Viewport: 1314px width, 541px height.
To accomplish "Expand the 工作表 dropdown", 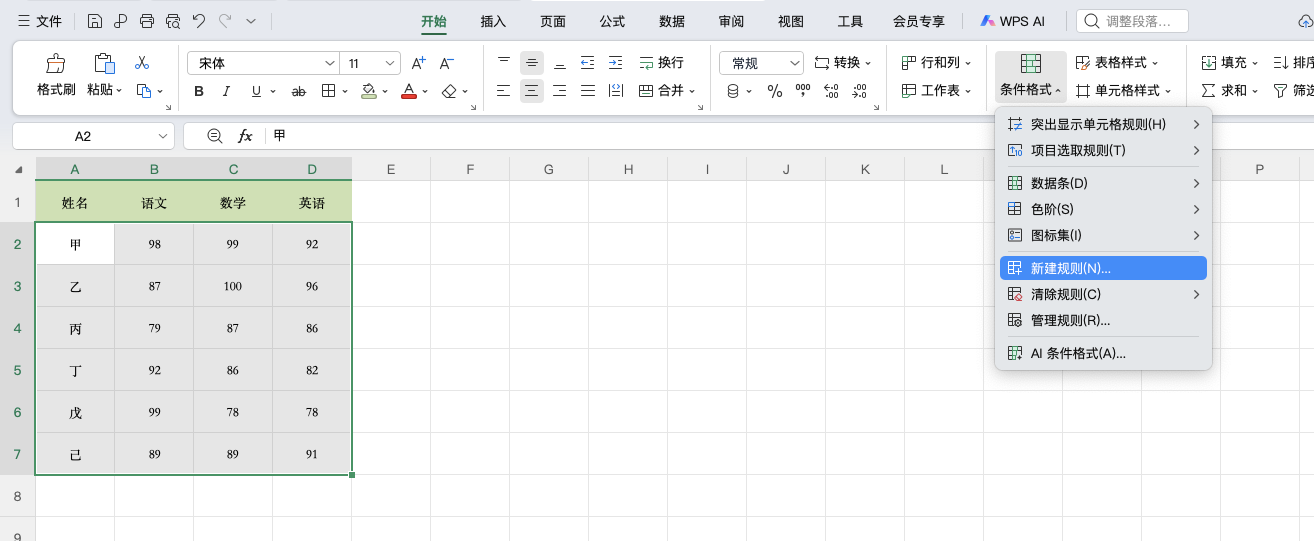I will coord(967,91).
